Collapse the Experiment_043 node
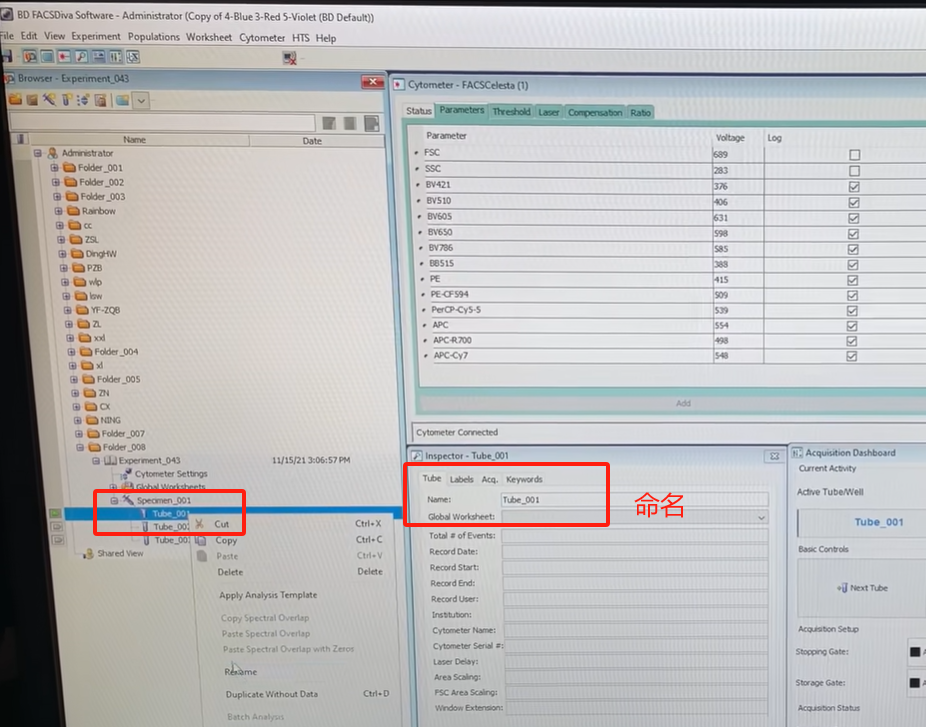The width and height of the screenshot is (926, 727). 96,461
